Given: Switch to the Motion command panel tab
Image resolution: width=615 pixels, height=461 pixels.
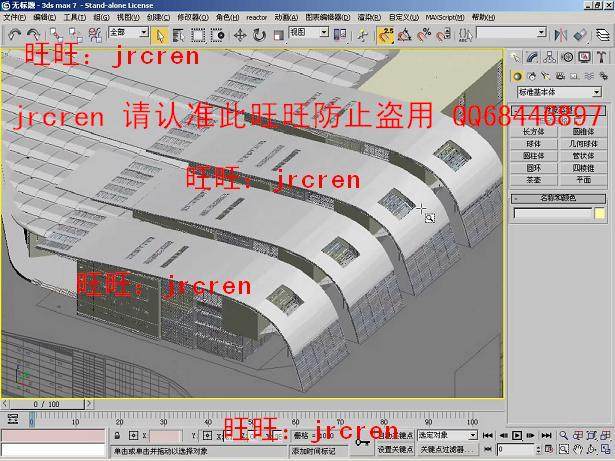Looking at the screenshot, I should tap(567, 57).
